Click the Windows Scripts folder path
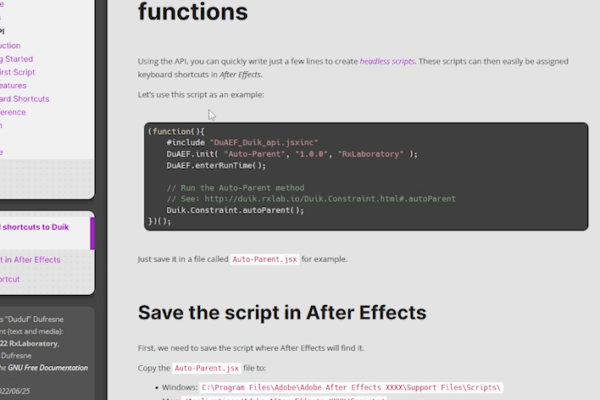This screenshot has width=600, height=400. (352, 386)
